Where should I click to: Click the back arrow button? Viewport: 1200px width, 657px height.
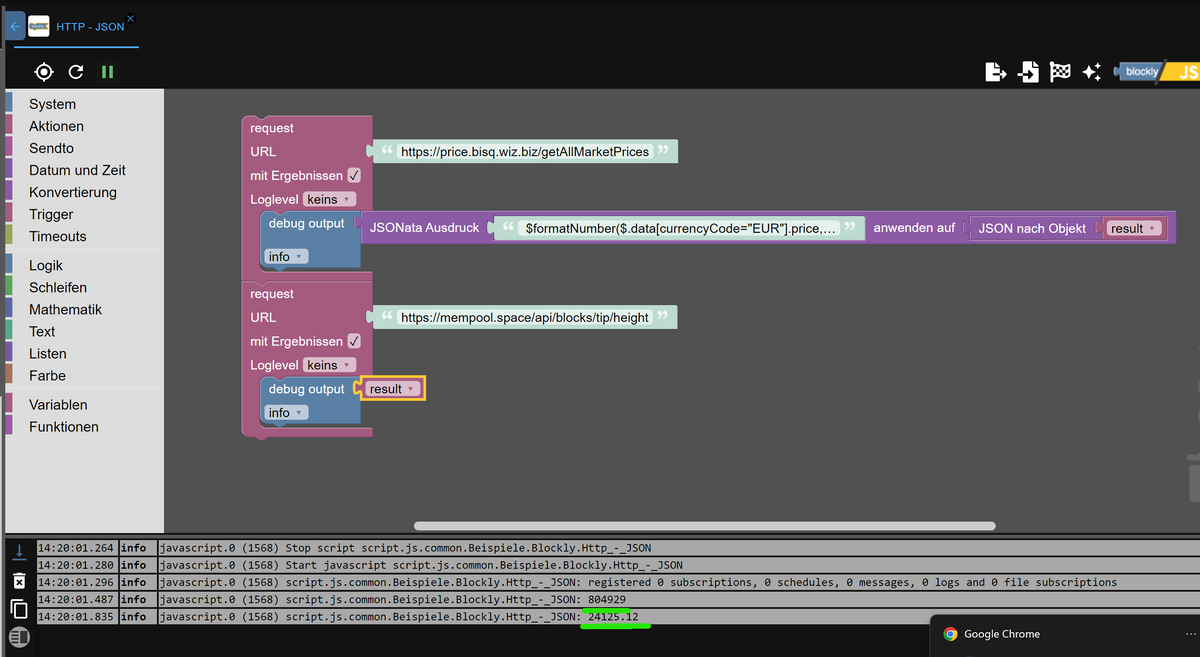pos(14,27)
